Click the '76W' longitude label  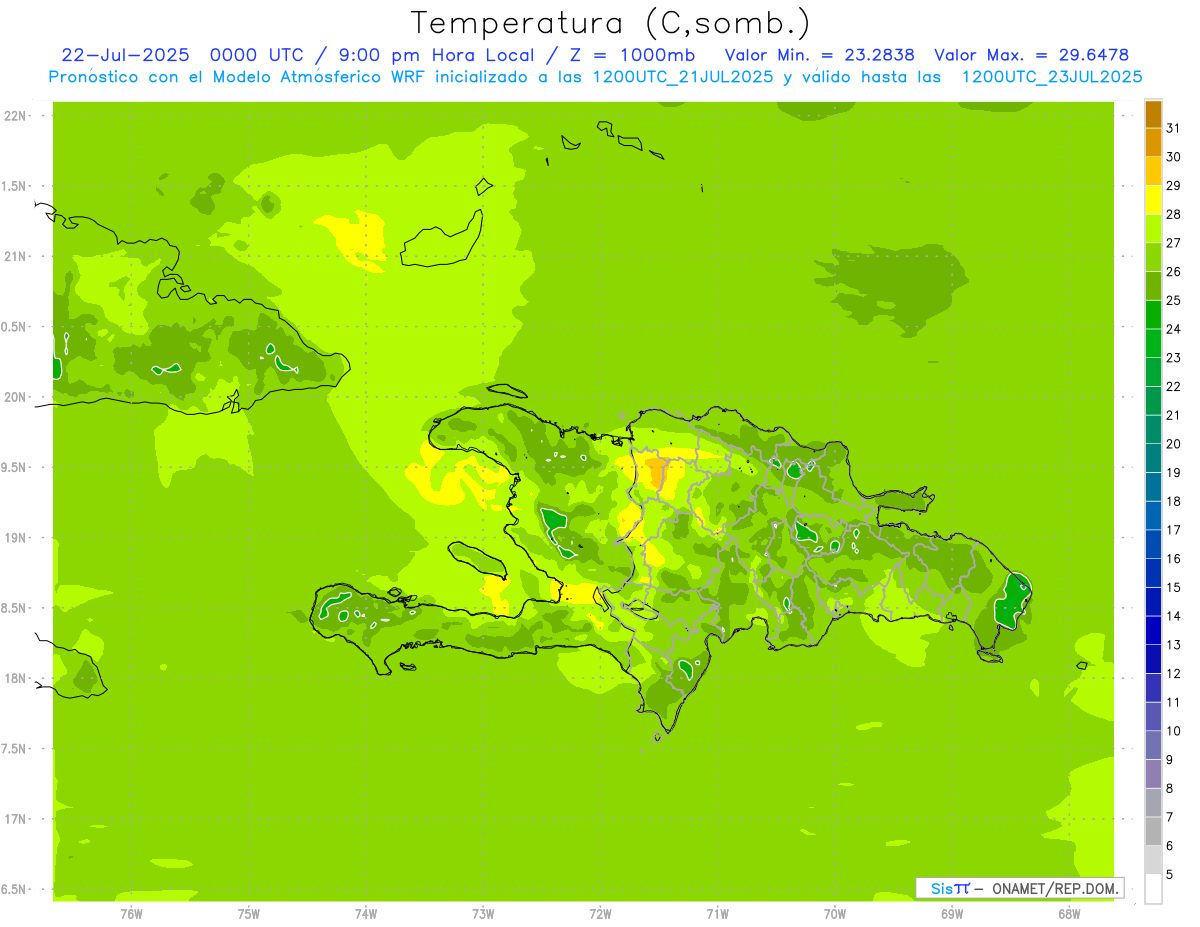tap(131, 913)
